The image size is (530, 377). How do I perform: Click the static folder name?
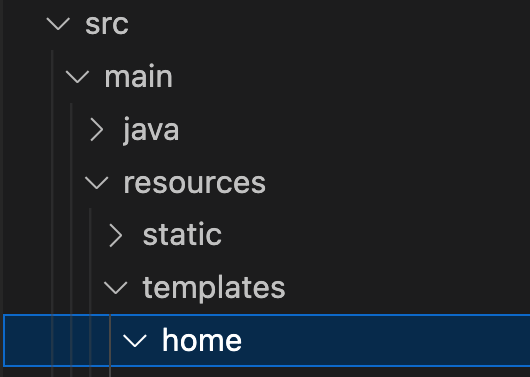point(182,234)
